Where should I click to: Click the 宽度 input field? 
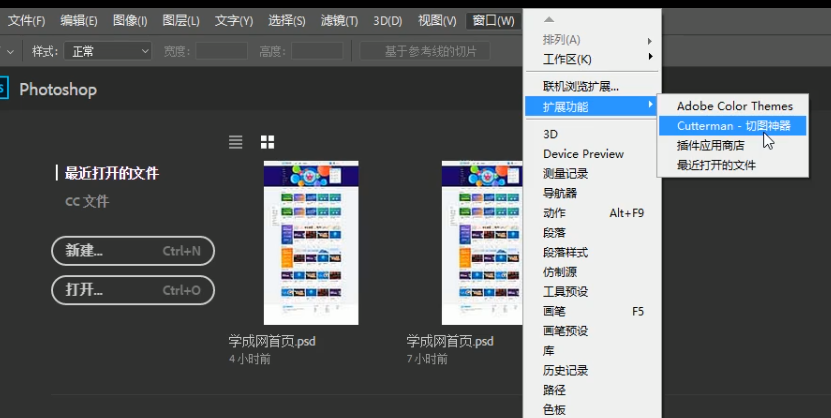[222, 51]
